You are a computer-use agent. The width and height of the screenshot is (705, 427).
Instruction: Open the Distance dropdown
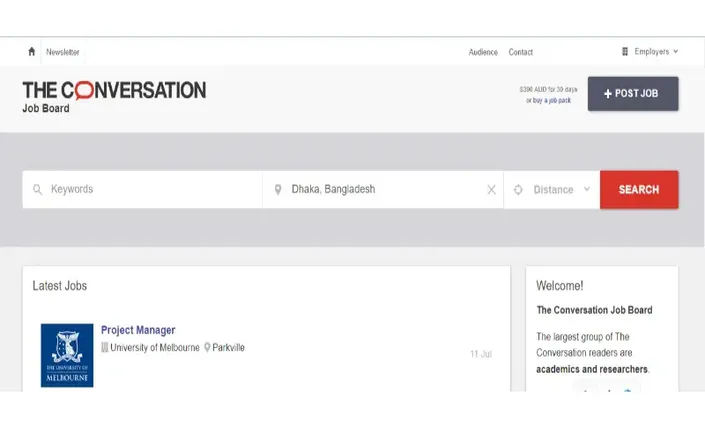point(552,190)
